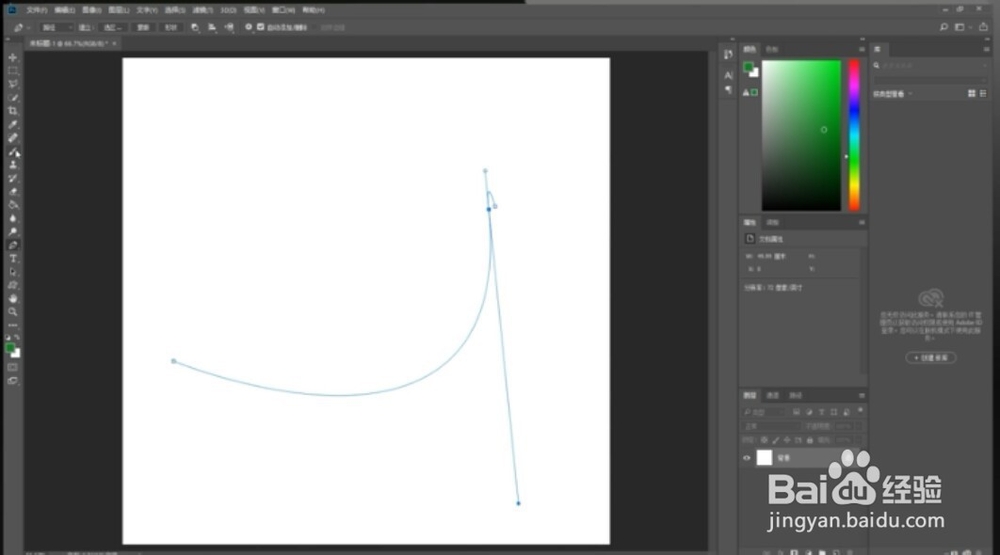
Task: Switch to the 调整 Adjustments tab
Action: pyautogui.click(x=772, y=223)
